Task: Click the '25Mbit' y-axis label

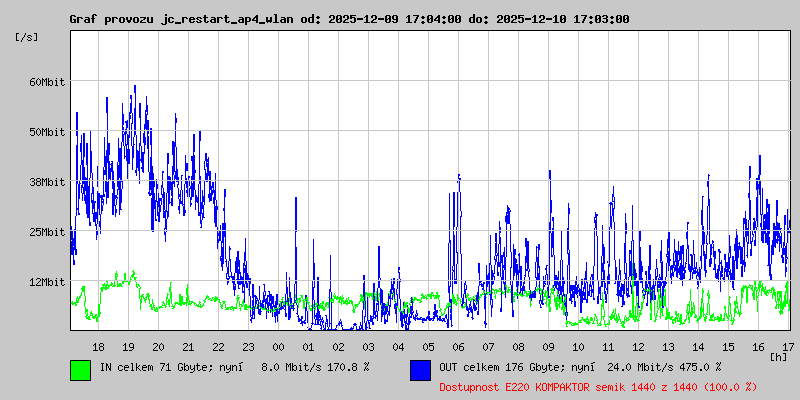Action: (x=46, y=232)
